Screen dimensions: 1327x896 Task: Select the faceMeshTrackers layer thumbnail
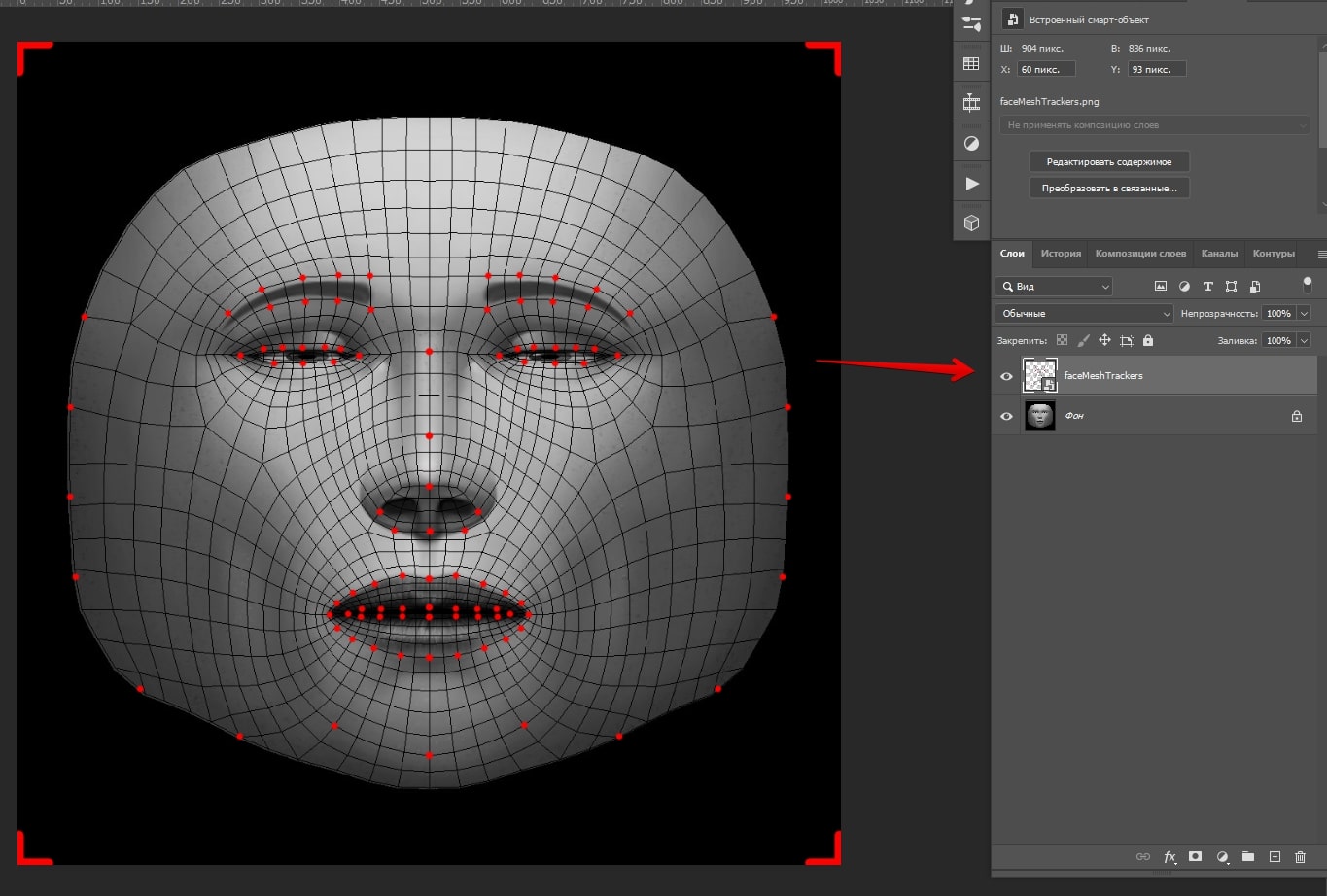(x=1040, y=375)
